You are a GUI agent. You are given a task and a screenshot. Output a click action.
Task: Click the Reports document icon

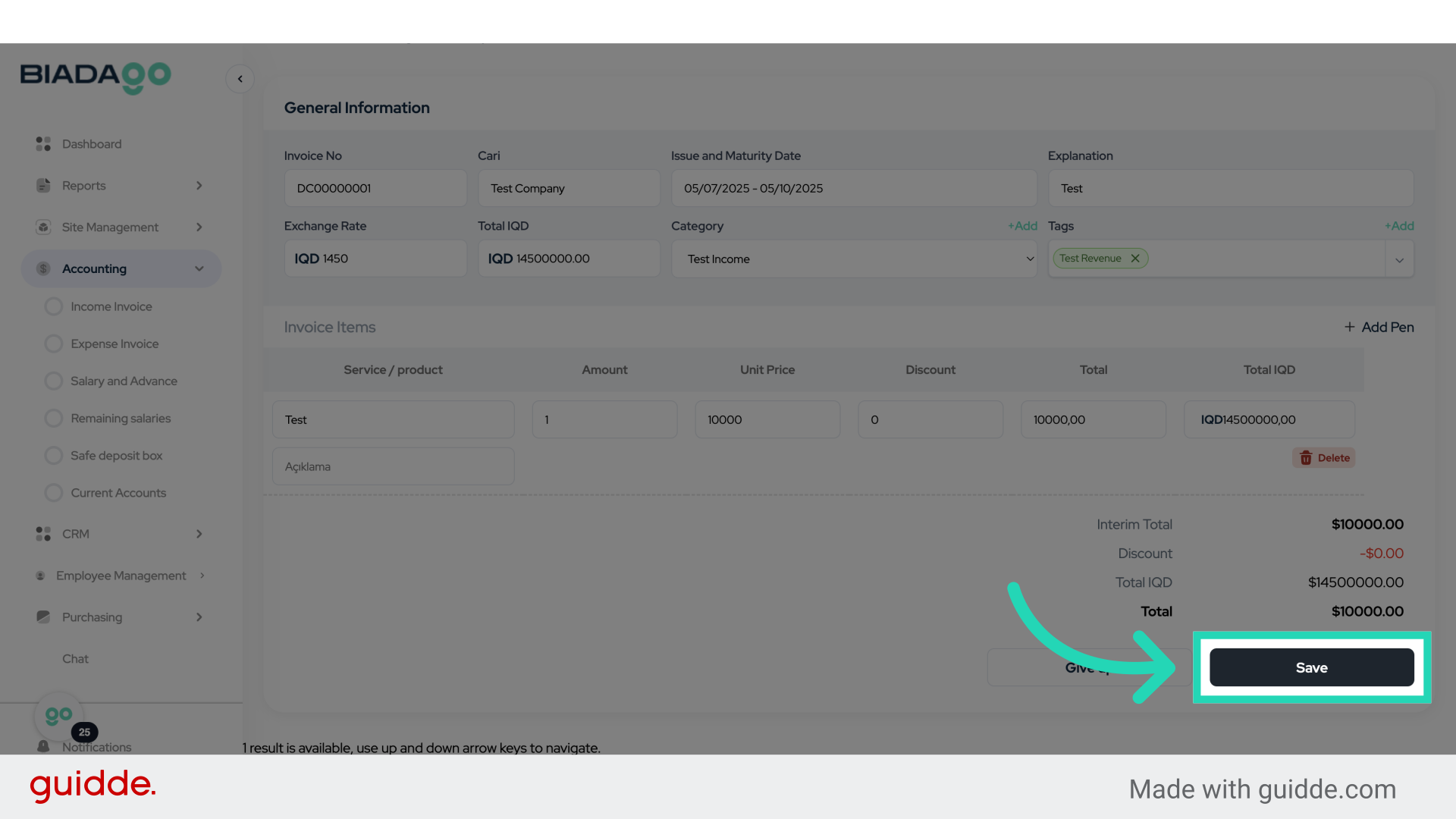coord(43,186)
